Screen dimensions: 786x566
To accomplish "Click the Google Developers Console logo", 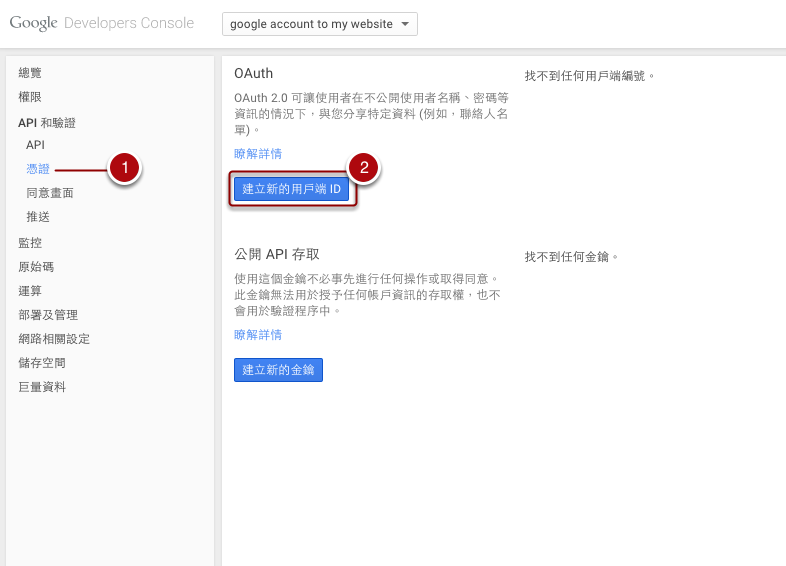I will pos(101,23).
